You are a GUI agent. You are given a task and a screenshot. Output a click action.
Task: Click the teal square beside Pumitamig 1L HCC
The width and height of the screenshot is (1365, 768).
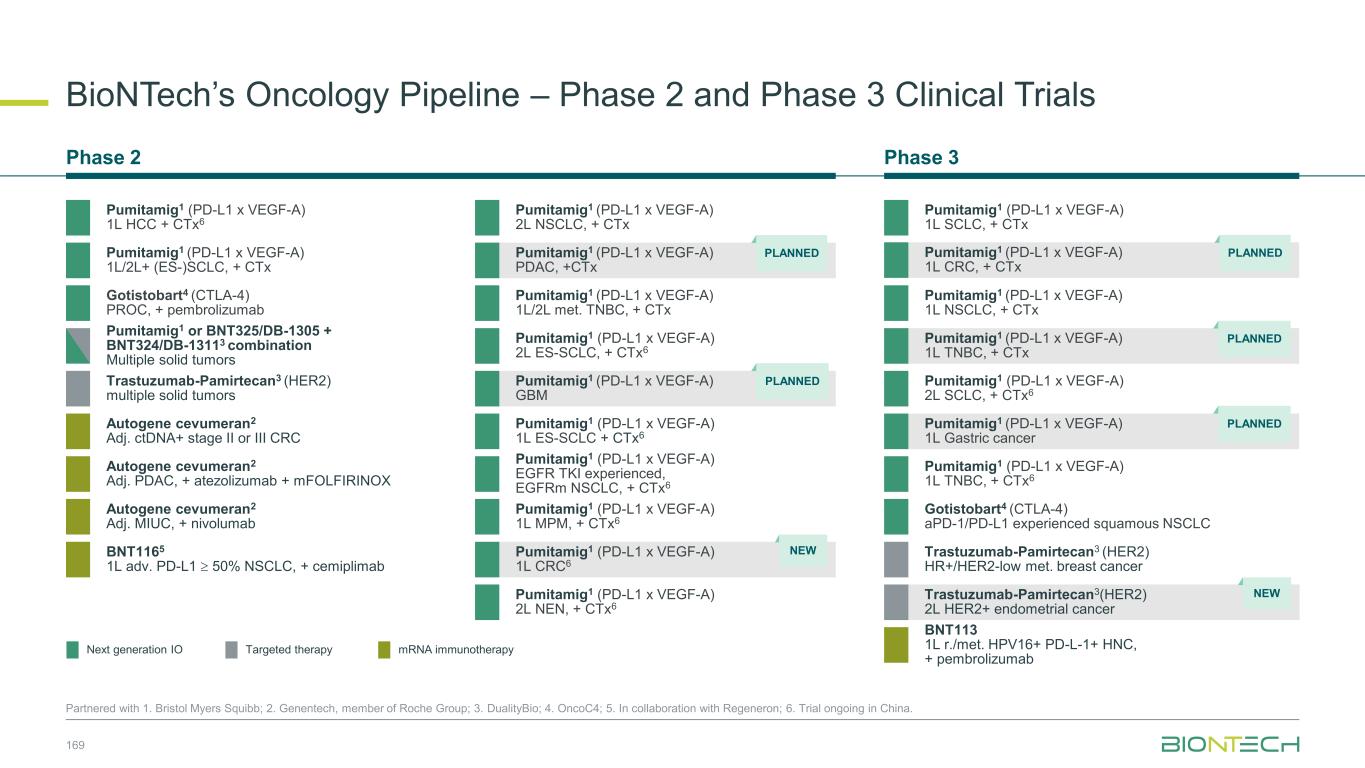pyautogui.click(x=78, y=217)
